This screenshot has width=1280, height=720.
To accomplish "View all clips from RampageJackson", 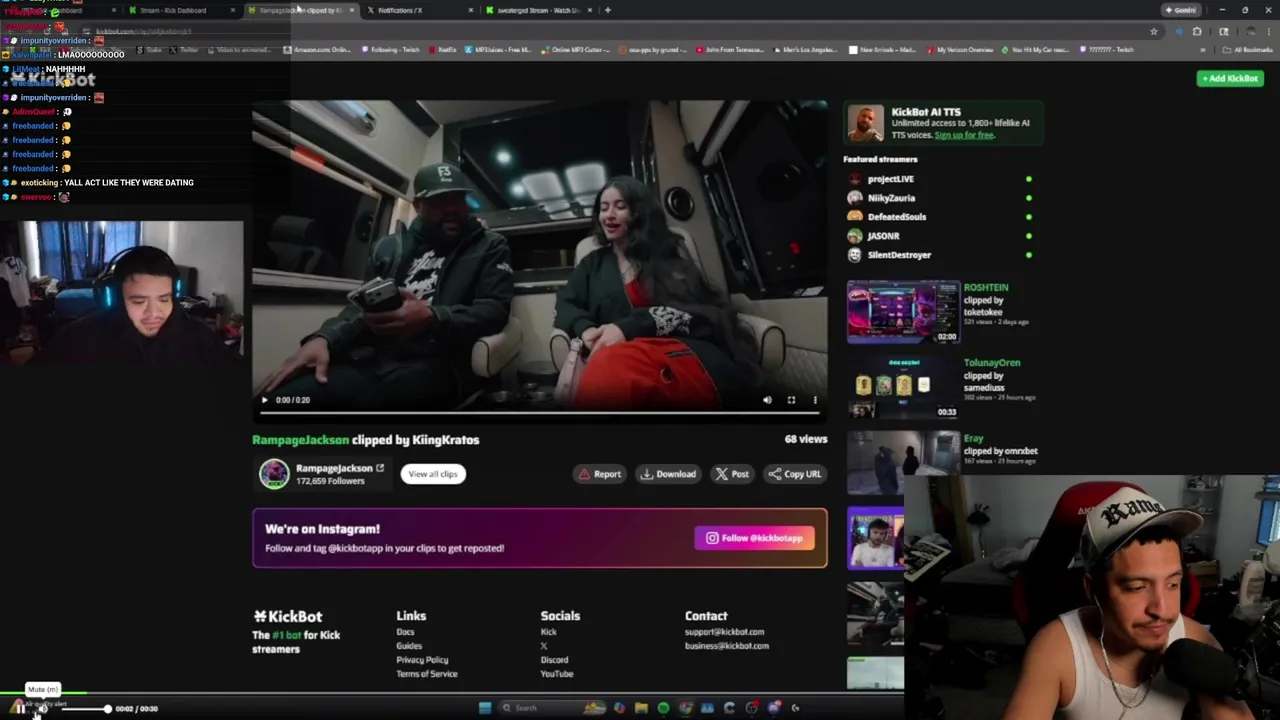I will coord(433,474).
